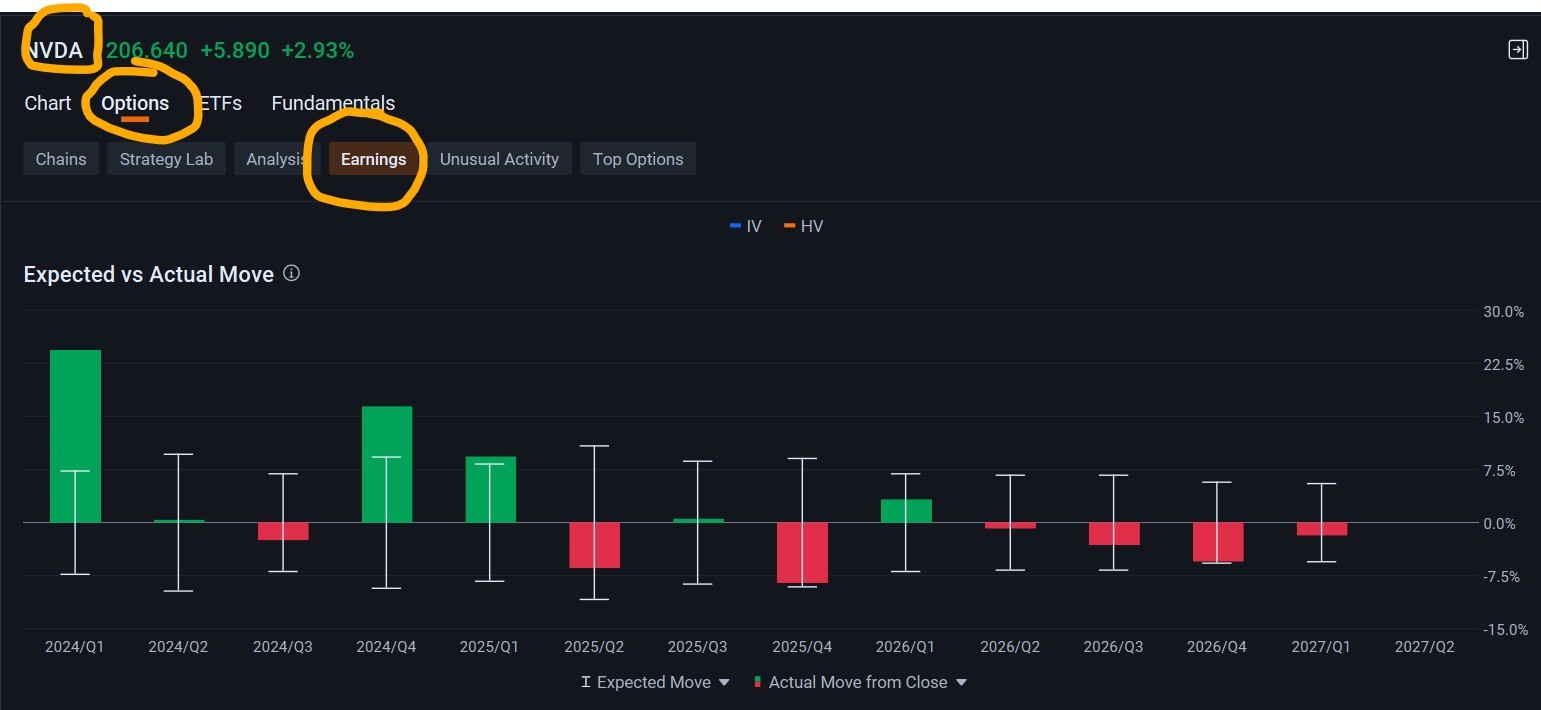Open the ETFs tab
This screenshot has width=1541, height=710.
coord(220,103)
